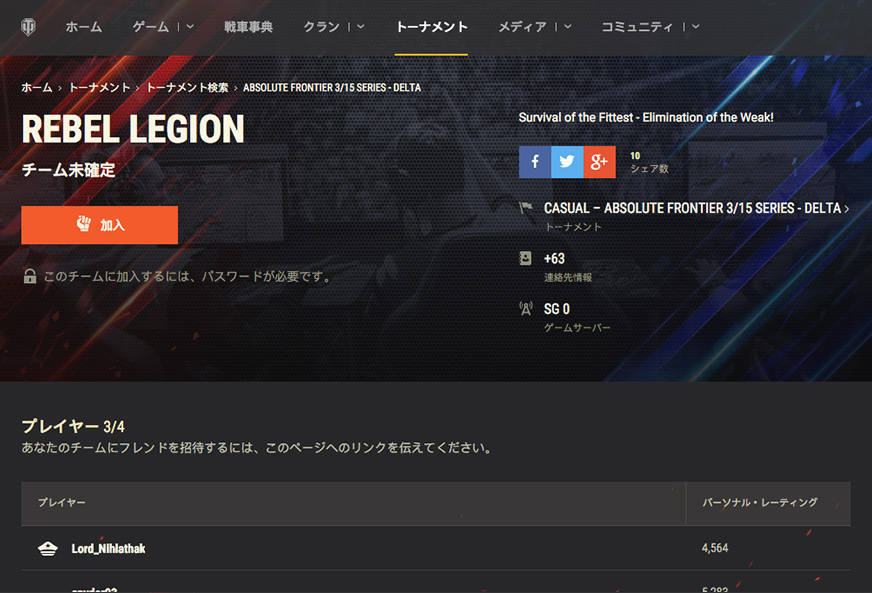Click the orange 加入 join button
Viewport: 872px width, 593px height.
tap(100, 225)
